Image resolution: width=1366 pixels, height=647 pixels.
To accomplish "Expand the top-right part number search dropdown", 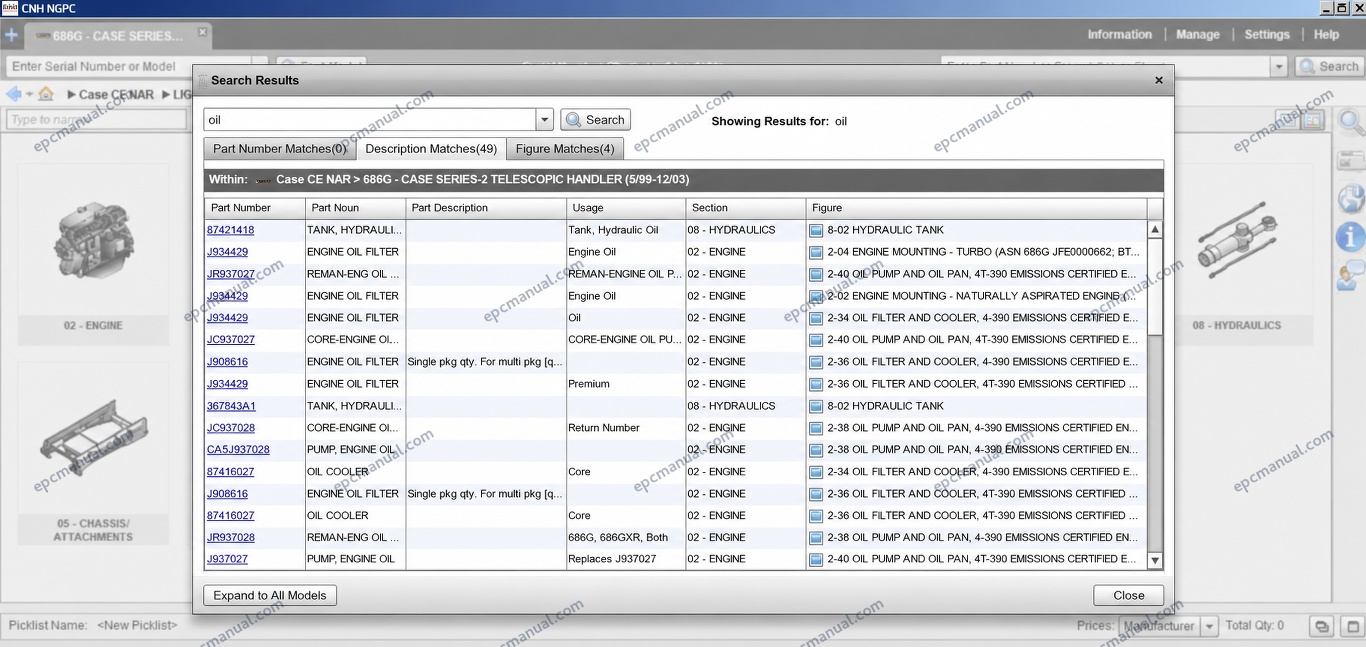I will pos(1278,66).
